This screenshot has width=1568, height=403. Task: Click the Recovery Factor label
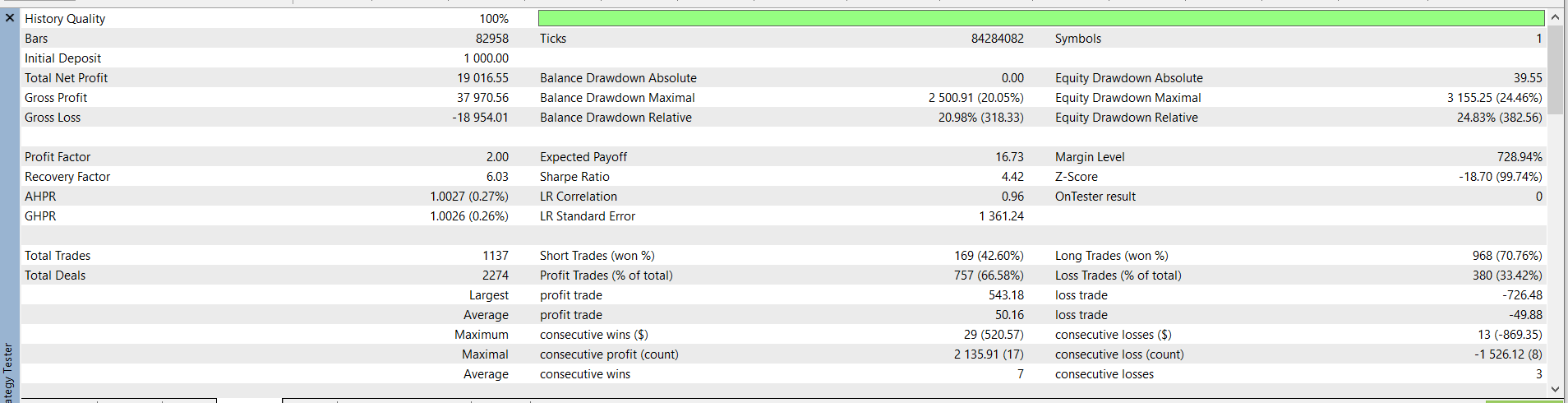(x=67, y=177)
